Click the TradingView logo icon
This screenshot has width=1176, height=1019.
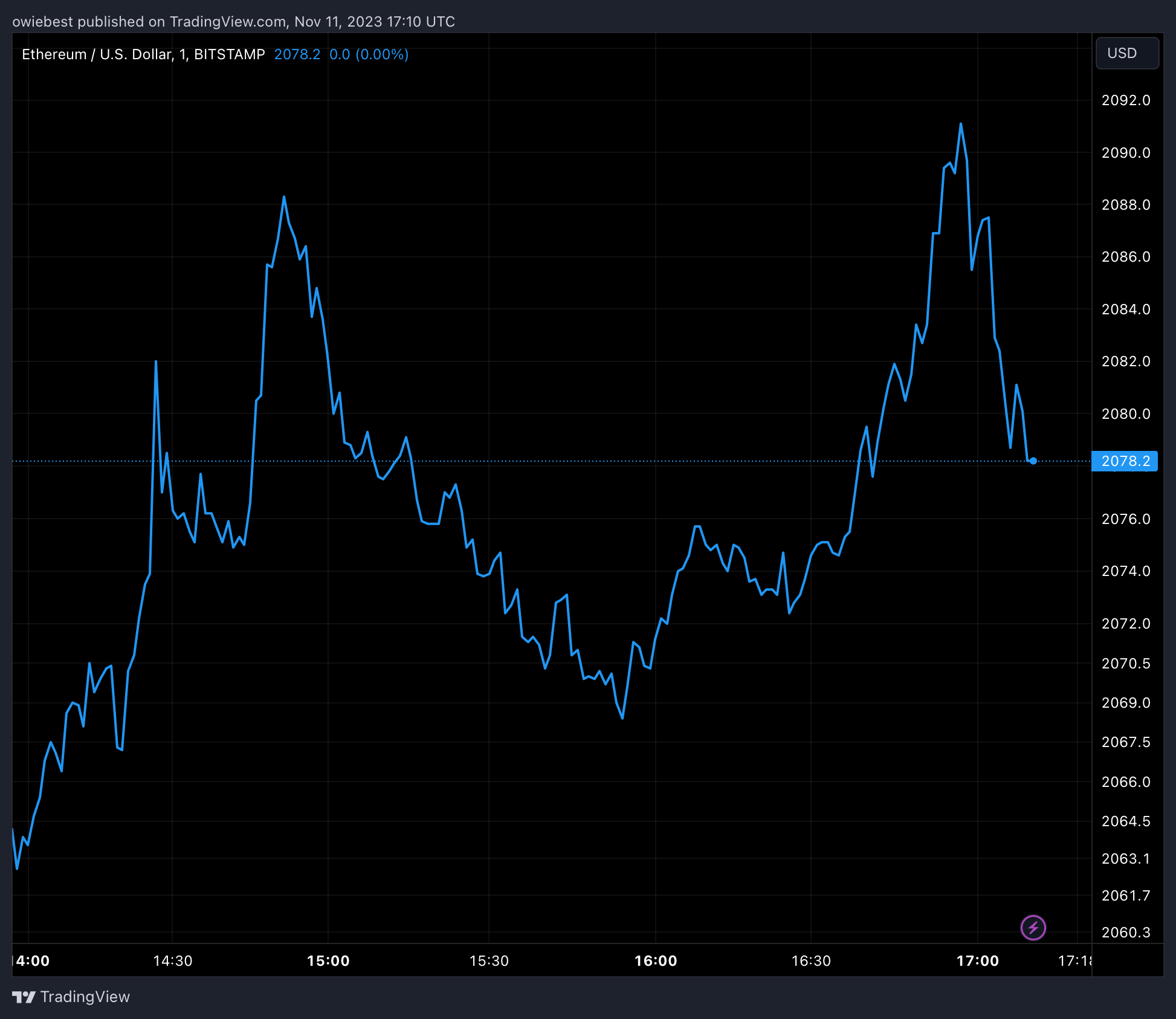[24, 997]
